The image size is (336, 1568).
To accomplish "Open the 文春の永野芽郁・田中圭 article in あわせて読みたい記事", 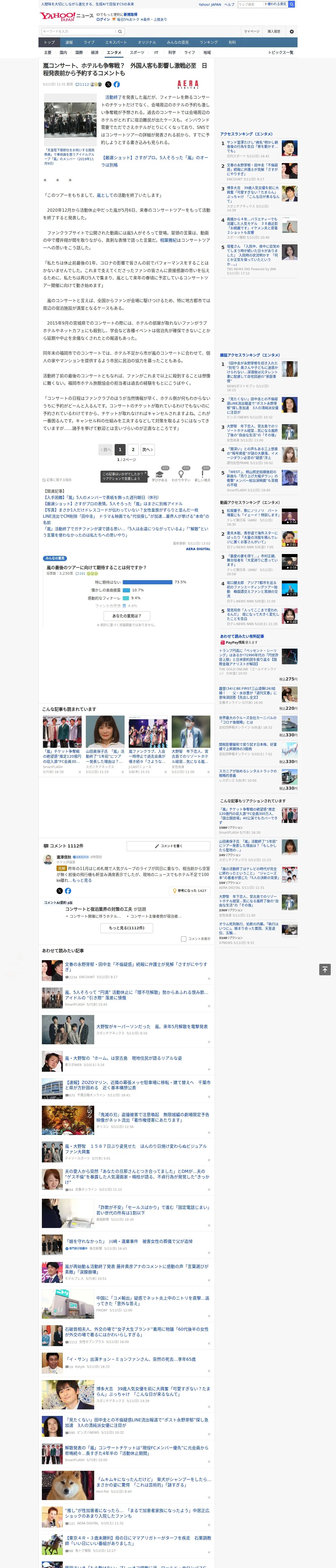I will (x=136, y=967).
